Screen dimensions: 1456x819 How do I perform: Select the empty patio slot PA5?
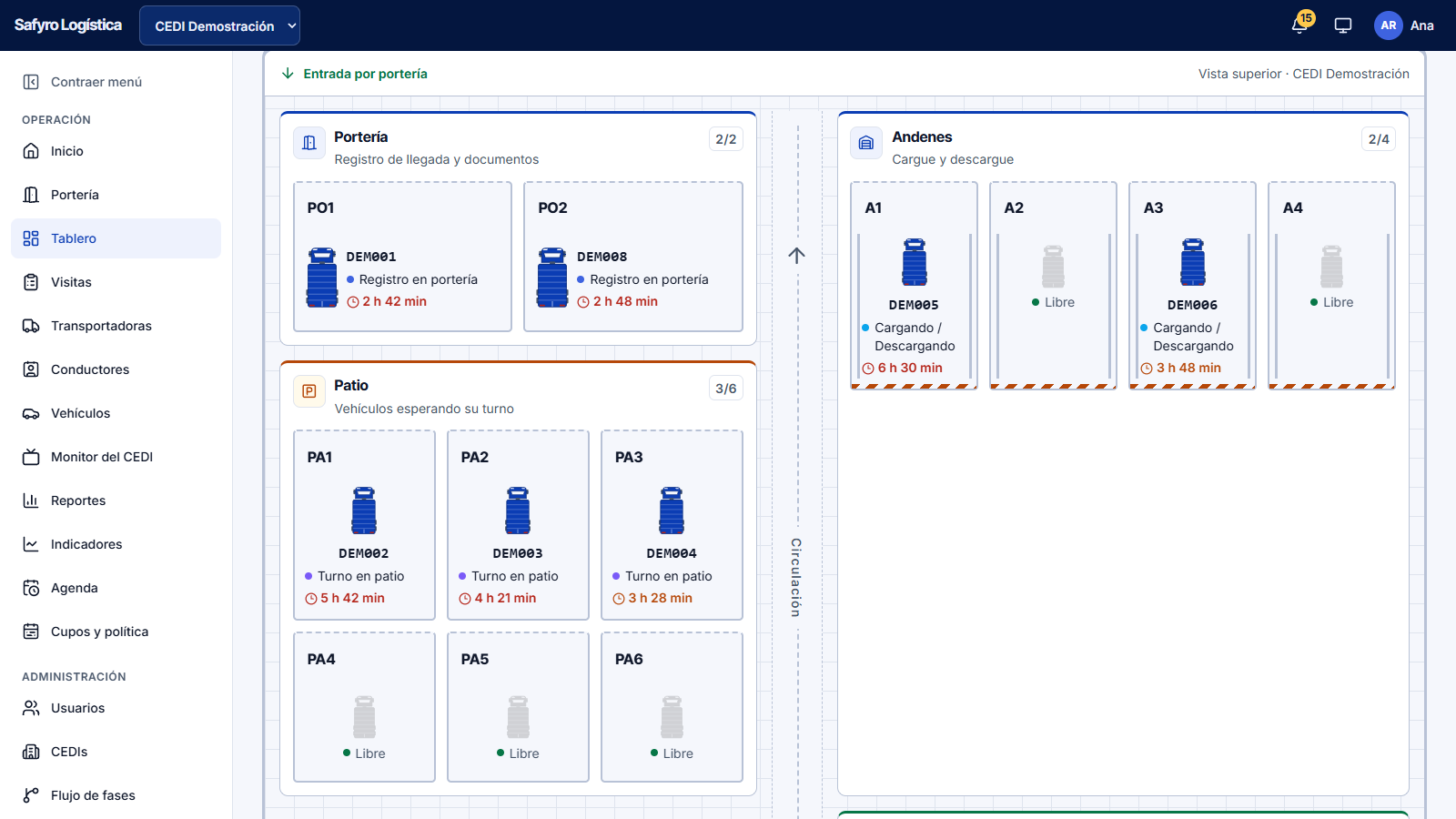[518, 707]
